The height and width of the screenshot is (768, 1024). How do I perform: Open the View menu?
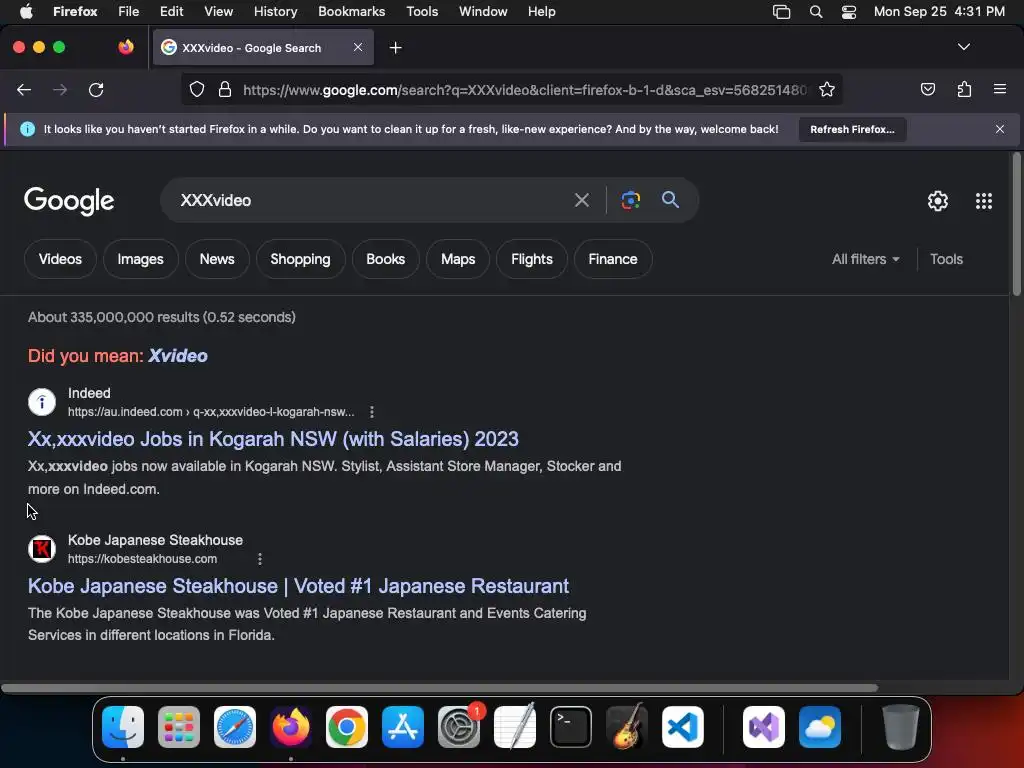(x=218, y=12)
